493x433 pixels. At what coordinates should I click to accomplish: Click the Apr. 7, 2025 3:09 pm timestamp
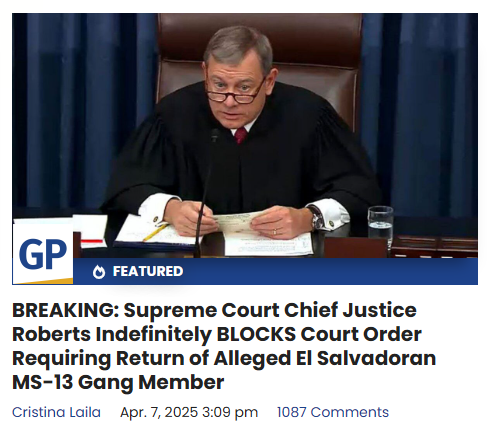point(189,412)
